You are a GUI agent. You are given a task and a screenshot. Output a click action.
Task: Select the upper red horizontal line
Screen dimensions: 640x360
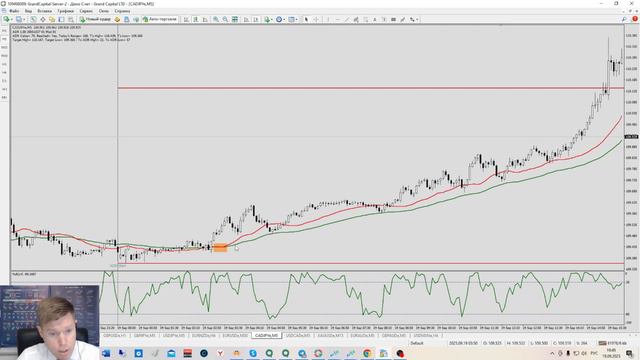[371, 88]
